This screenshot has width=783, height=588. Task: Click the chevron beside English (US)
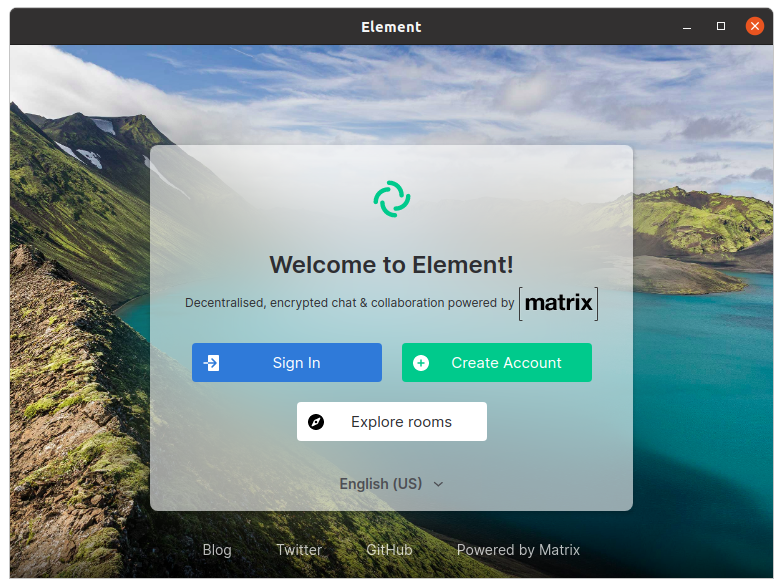pos(438,484)
